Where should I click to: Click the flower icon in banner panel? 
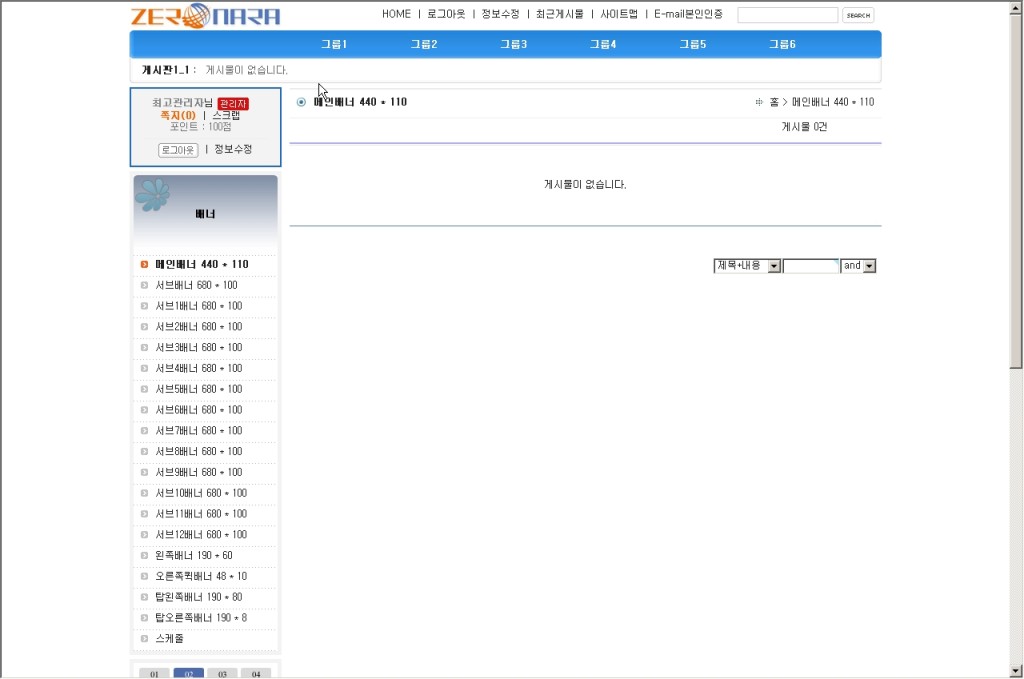point(152,195)
